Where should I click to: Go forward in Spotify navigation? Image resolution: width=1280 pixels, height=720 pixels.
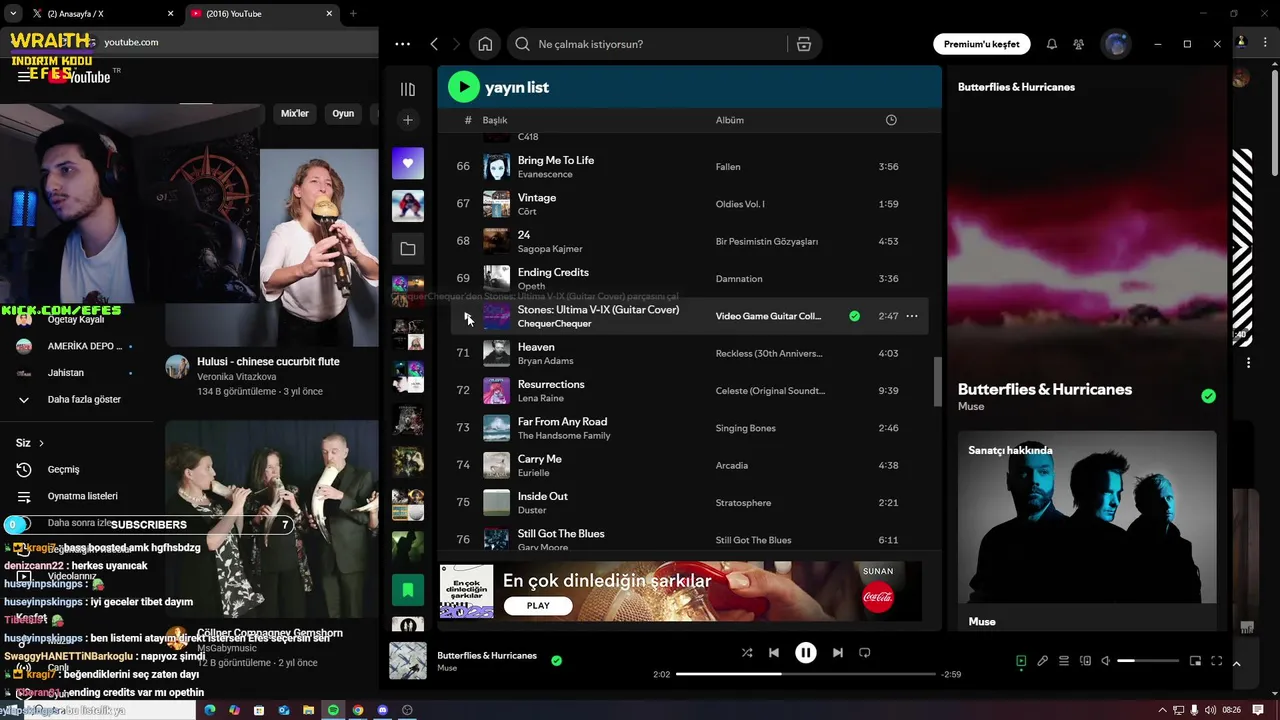[457, 44]
